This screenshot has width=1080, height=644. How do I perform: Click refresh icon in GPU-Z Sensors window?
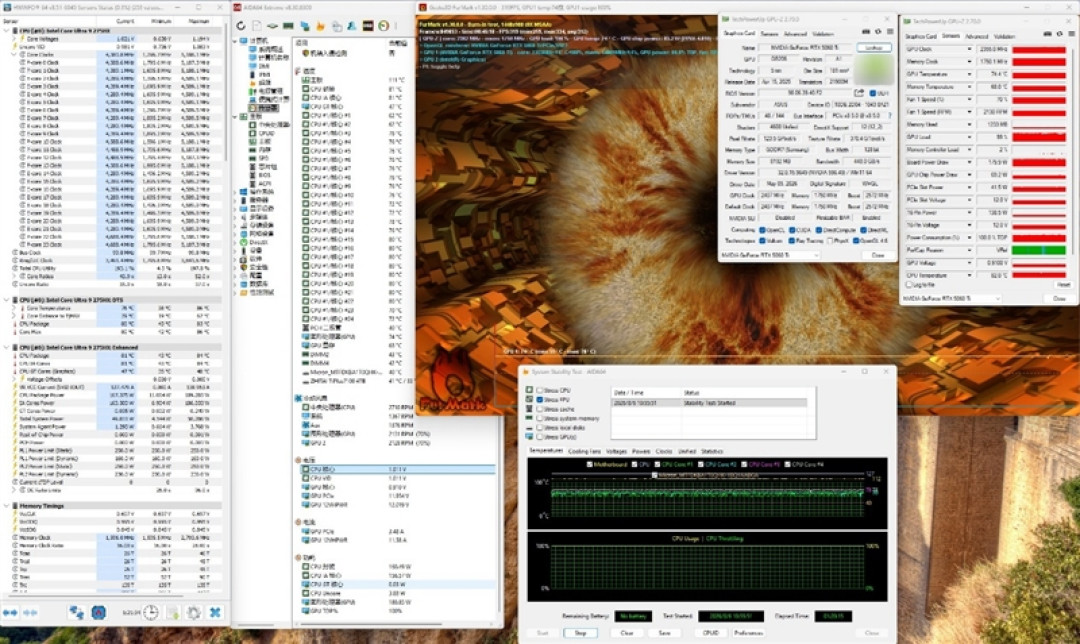[1059, 34]
